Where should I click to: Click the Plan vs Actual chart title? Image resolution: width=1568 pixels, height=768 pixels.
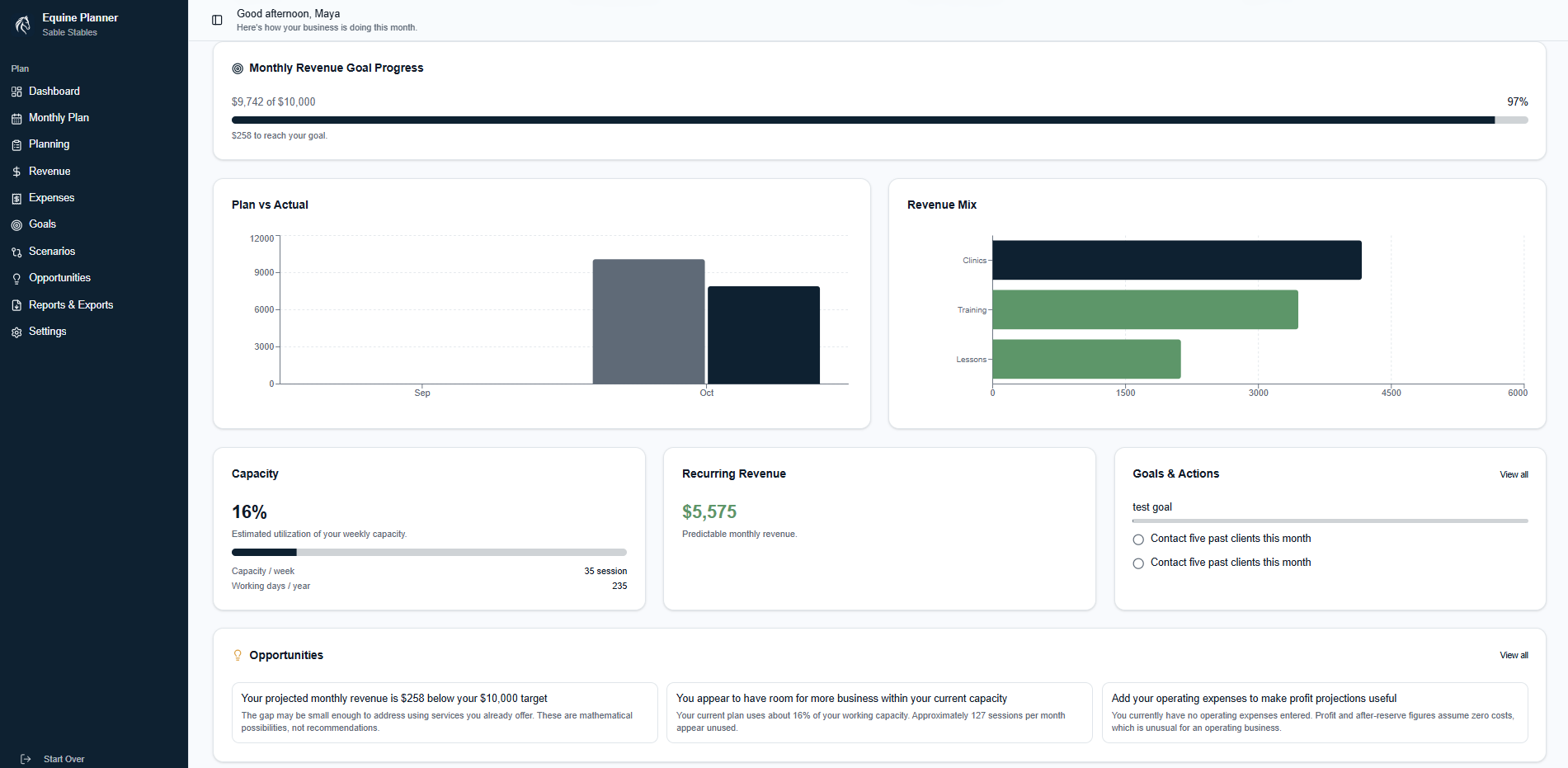coord(270,205)
